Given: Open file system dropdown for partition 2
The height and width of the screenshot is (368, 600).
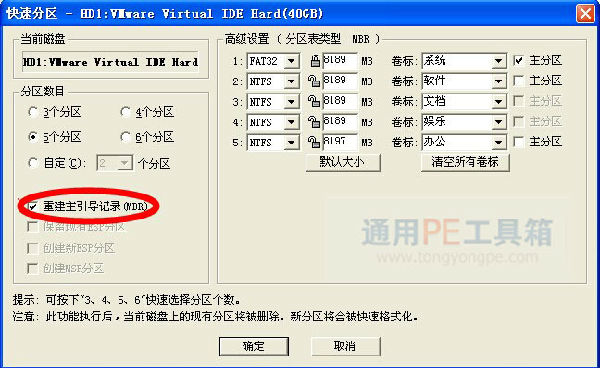Looking at the screenshot, I should [292, 81].
